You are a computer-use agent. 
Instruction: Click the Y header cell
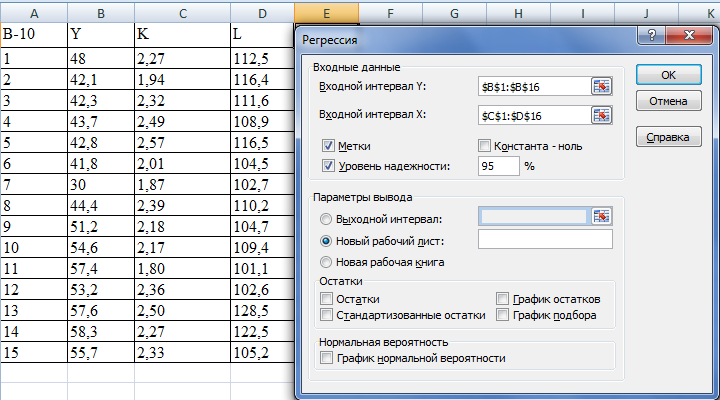(101, 35)
